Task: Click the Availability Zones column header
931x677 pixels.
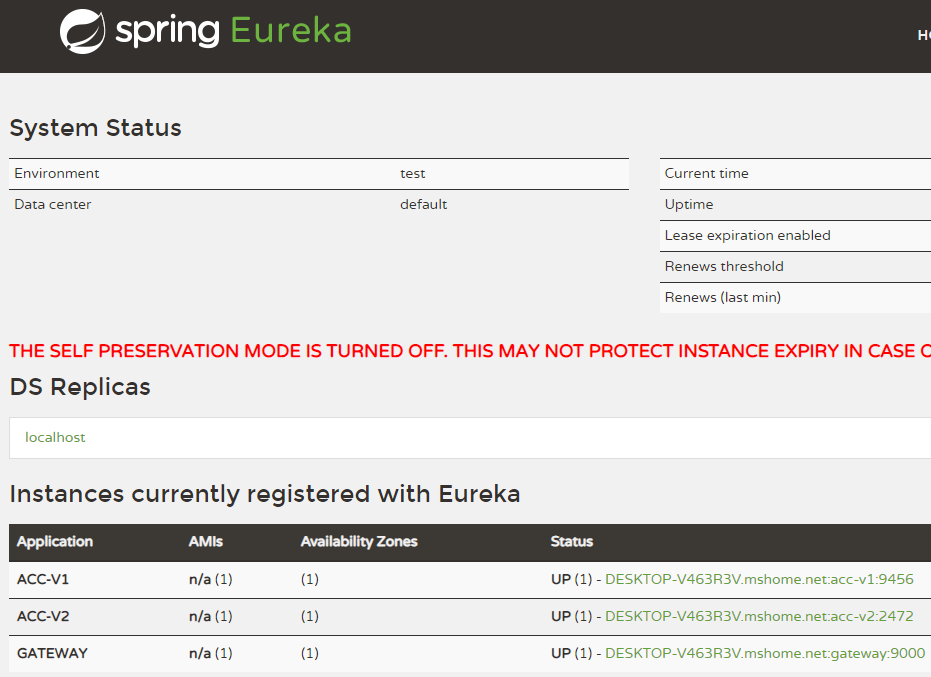Action: [359, 541]
